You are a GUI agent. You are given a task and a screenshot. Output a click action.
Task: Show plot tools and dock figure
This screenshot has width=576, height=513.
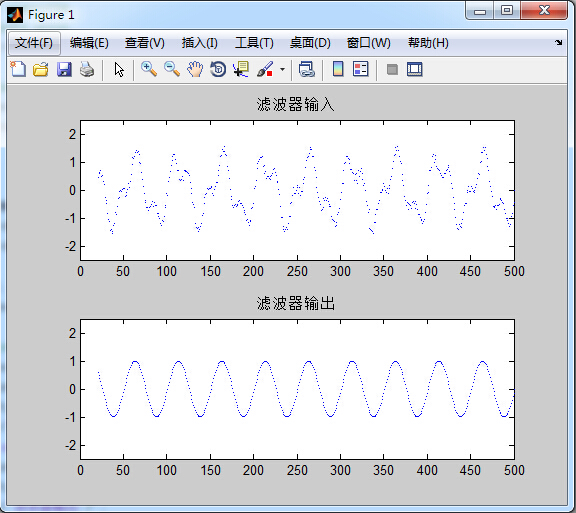pyautogui.click(x=415, y=69)
